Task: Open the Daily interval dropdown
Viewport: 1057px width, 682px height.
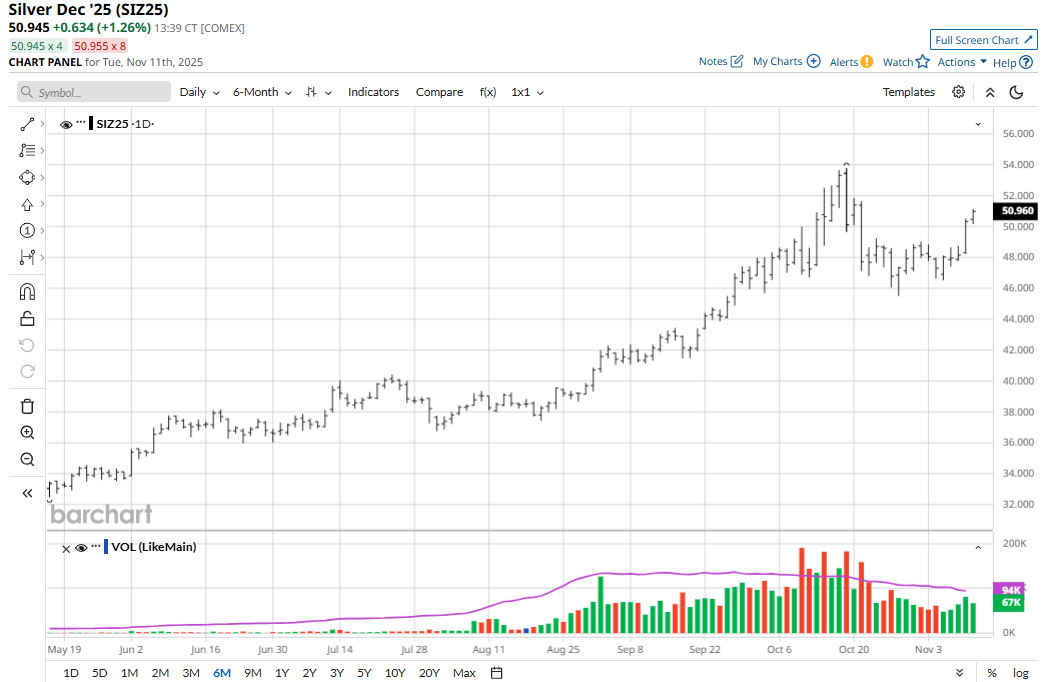Action: (x=200, y=92)
